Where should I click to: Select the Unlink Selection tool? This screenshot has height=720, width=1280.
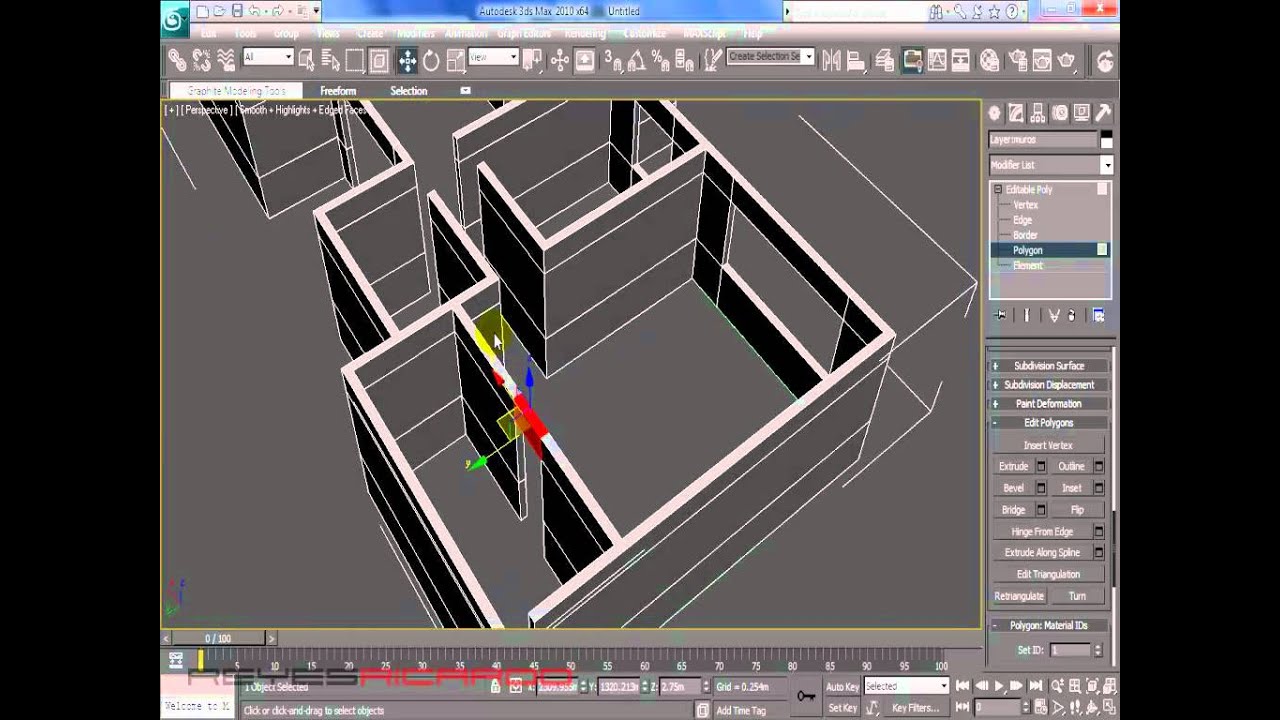click(x=201, y=61)
